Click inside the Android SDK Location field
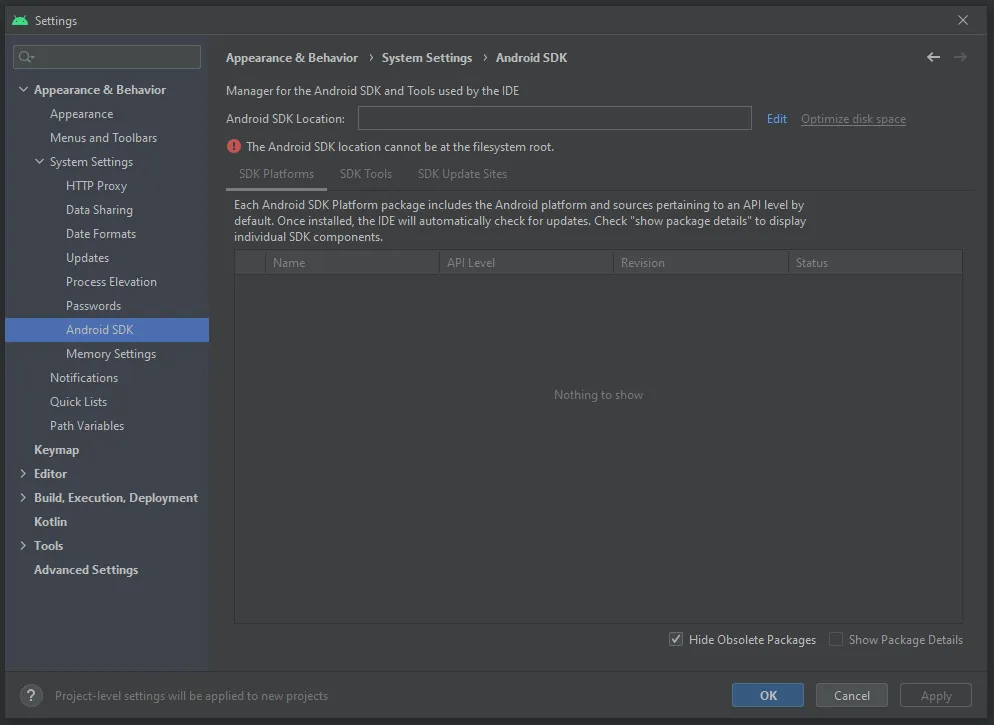 click(x=555, y=118)
